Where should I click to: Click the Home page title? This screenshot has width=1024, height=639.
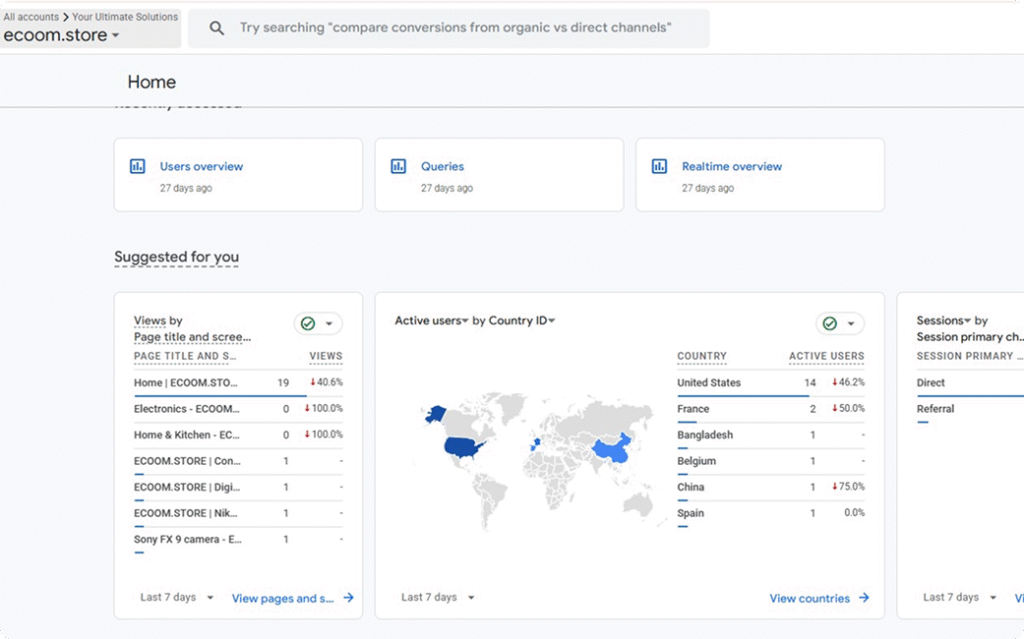(152, 82)
